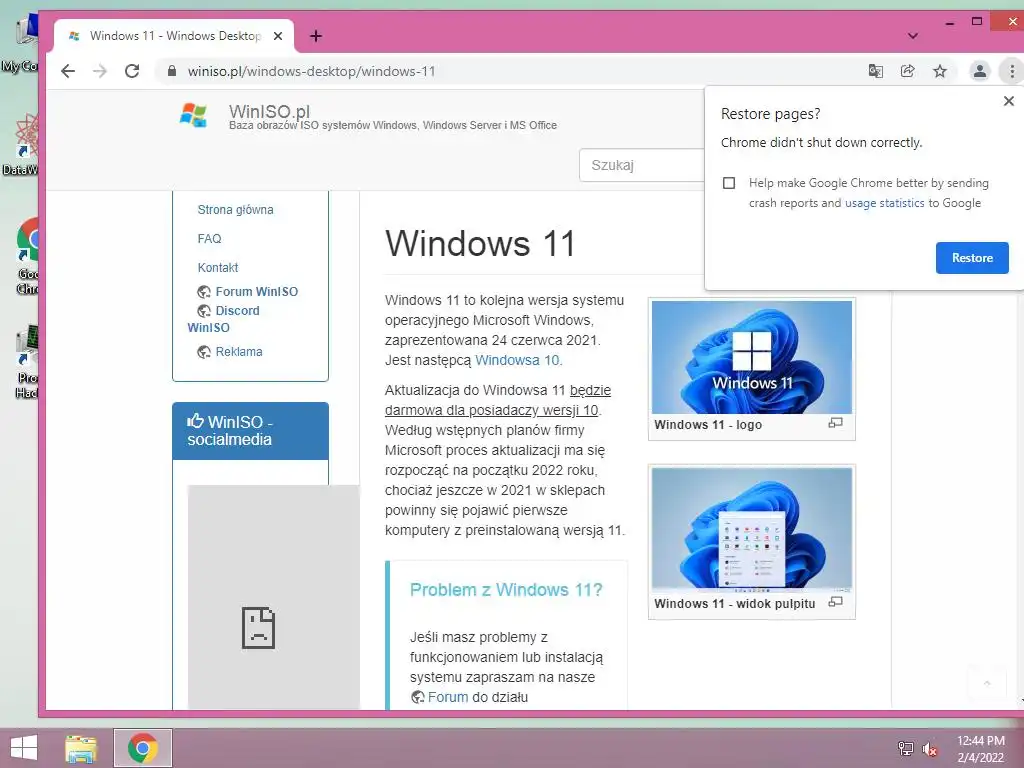The image size is (1024, 768).
Task: Click the muted volume tray icon
Action: coord(929,748)
